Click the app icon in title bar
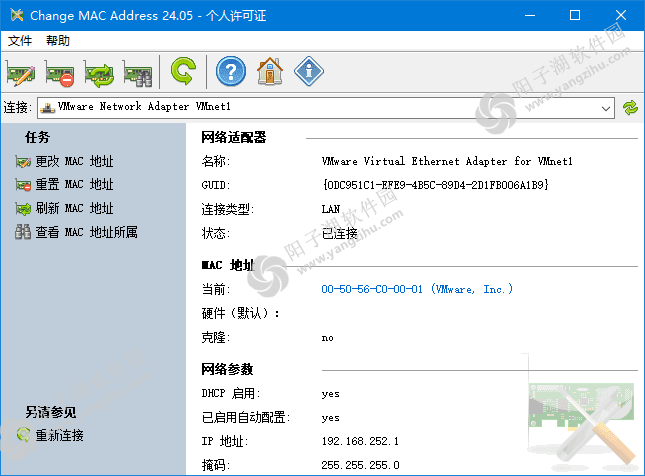645x476 pixels. tap(17, 15)
